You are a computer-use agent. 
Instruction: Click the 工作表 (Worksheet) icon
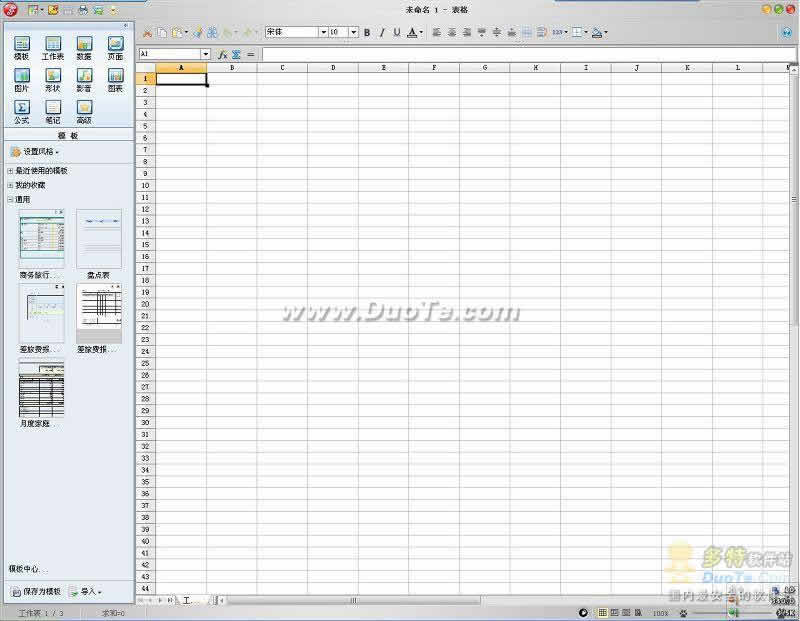pyautogui.click(x=53, y=45)
